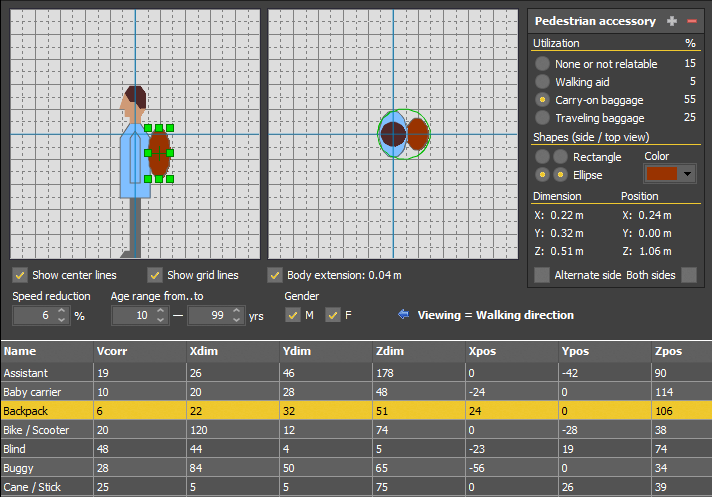Open the accessory Color dropdown arrow
The image size is (712, 497).
[687, 174]
